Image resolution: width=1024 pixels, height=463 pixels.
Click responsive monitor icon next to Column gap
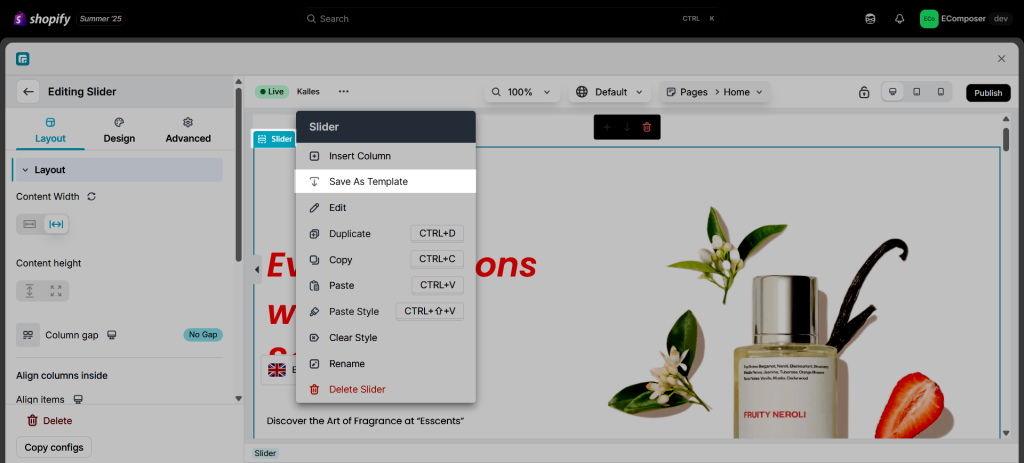pyautogui.click(x=112, y=335)
